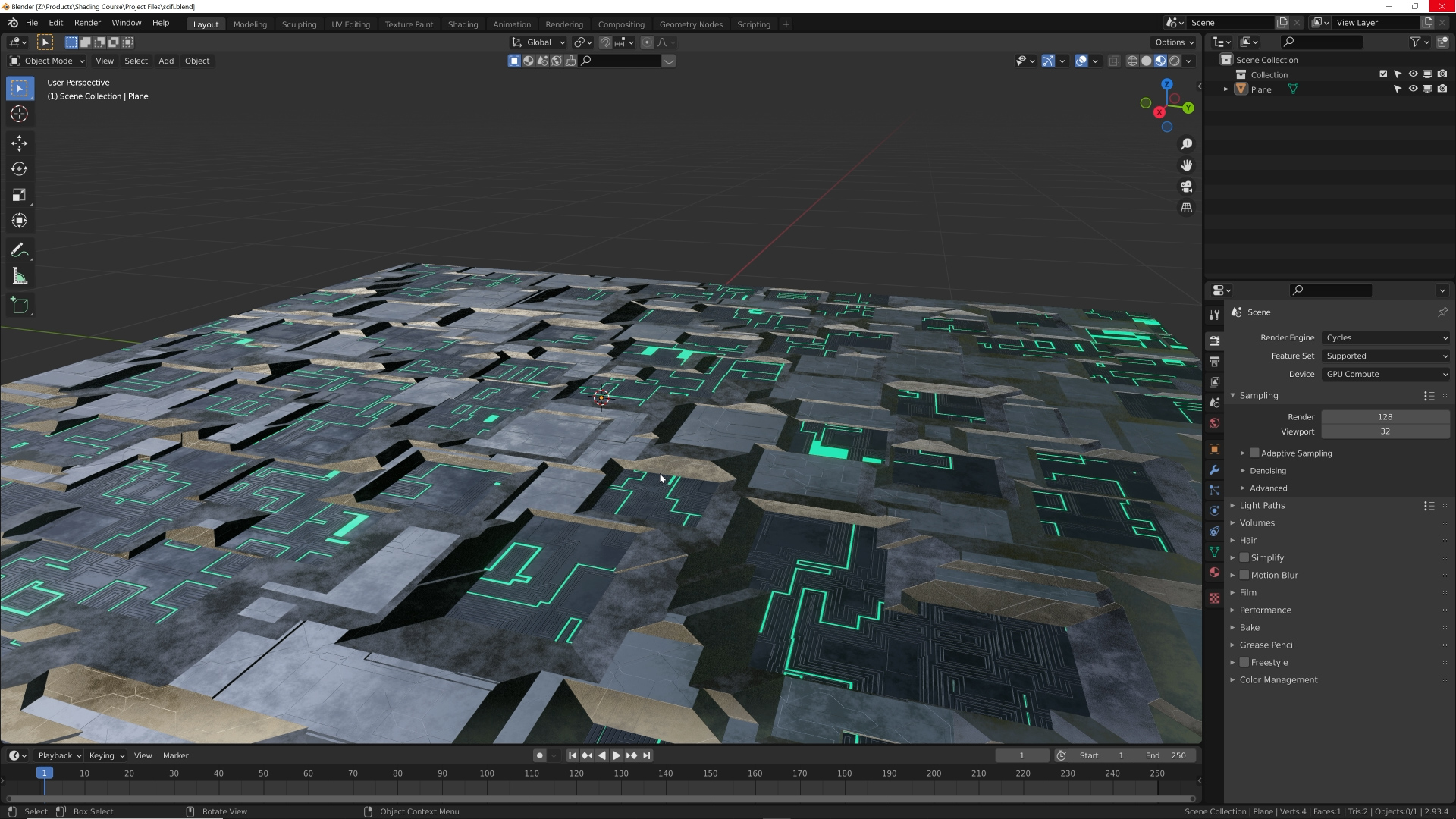Click the Options button in viewport header
The width and height of the screenshot is (1456, 819).
(x=1174, y=42)
